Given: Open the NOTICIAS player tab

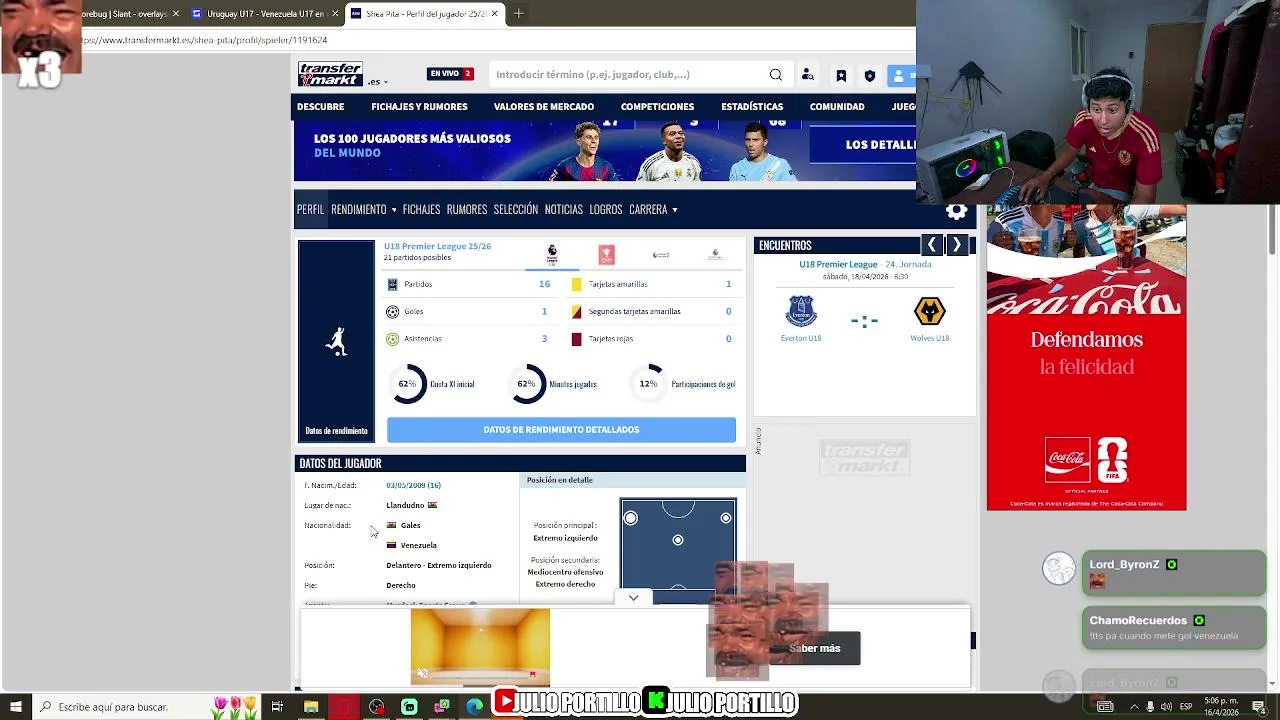Looking at the screenshot, I should (564, 210).
